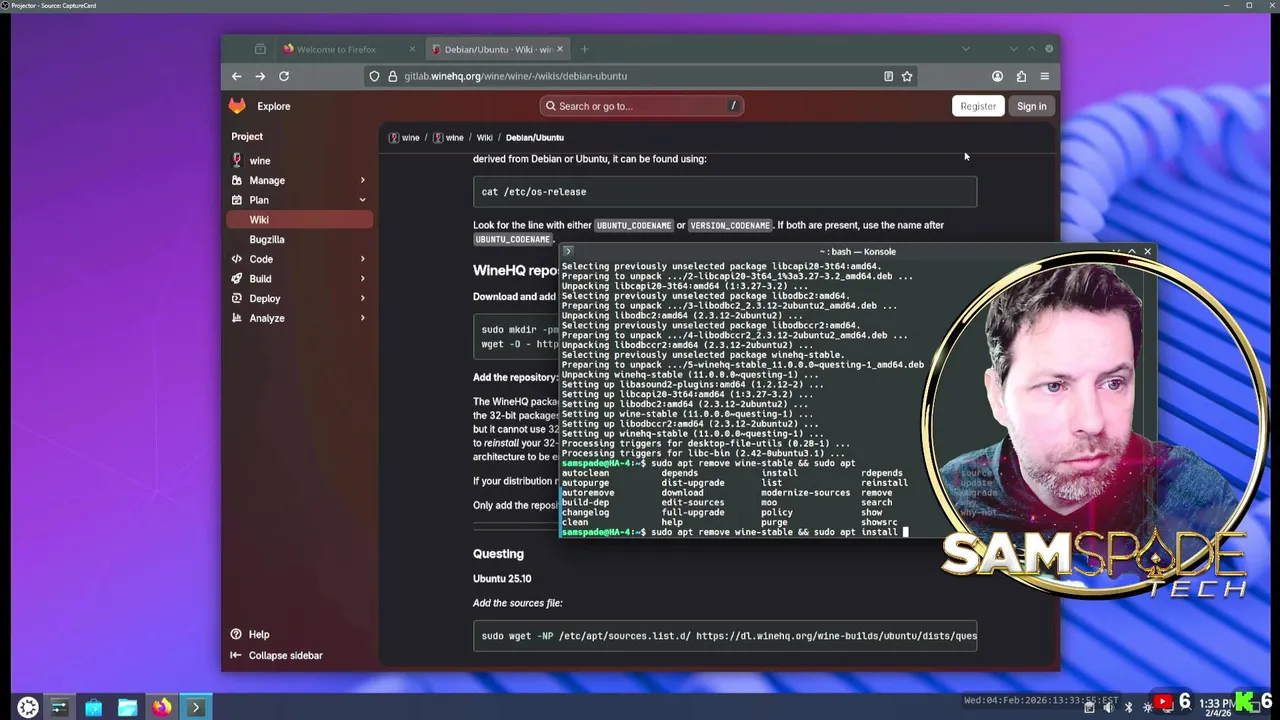Select Wiki in the sidebar
The width and height of the screenshot is (1280, 720).
click(x=300, y=220)
